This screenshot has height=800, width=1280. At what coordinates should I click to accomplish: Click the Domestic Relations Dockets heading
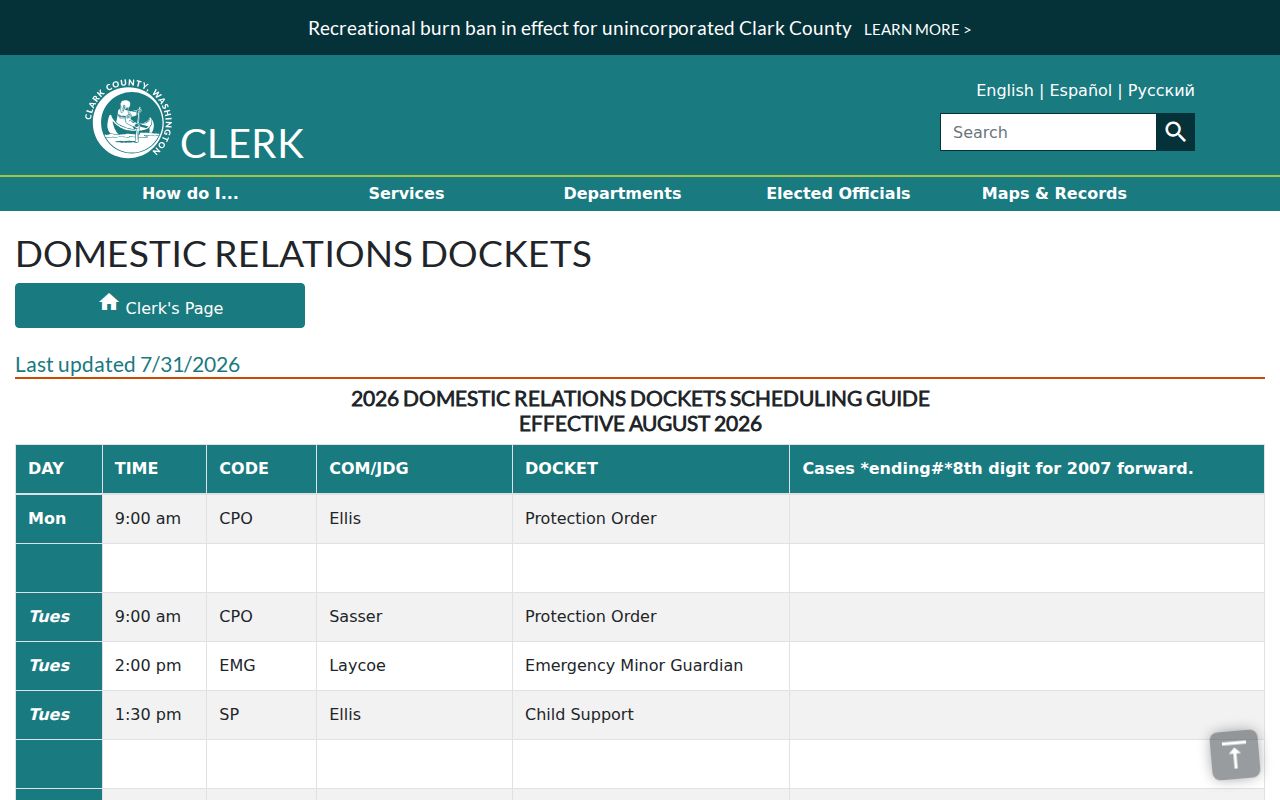[x=303, y=254]
